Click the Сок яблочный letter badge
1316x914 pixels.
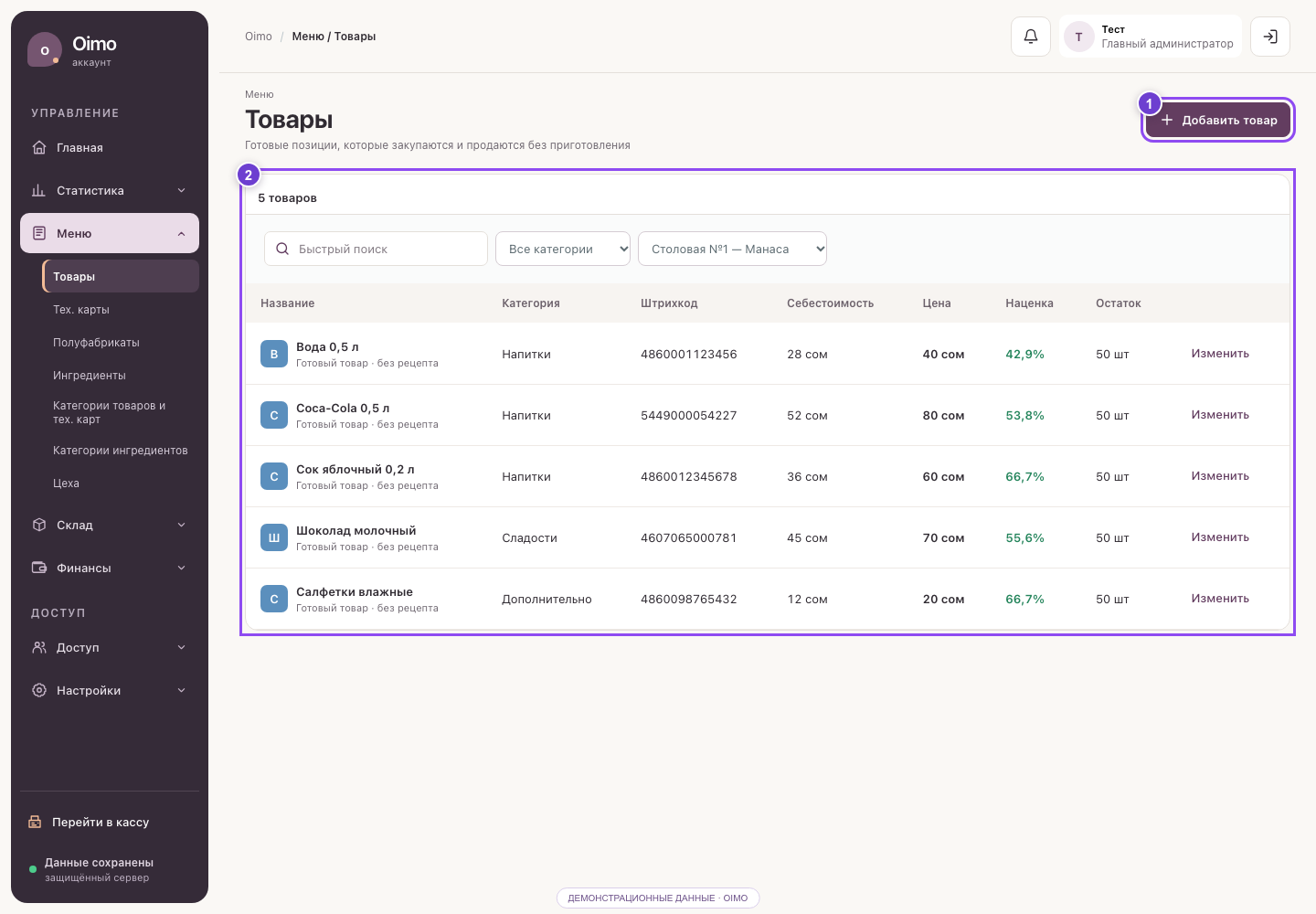pyautogui.click(x=274, y=476)
